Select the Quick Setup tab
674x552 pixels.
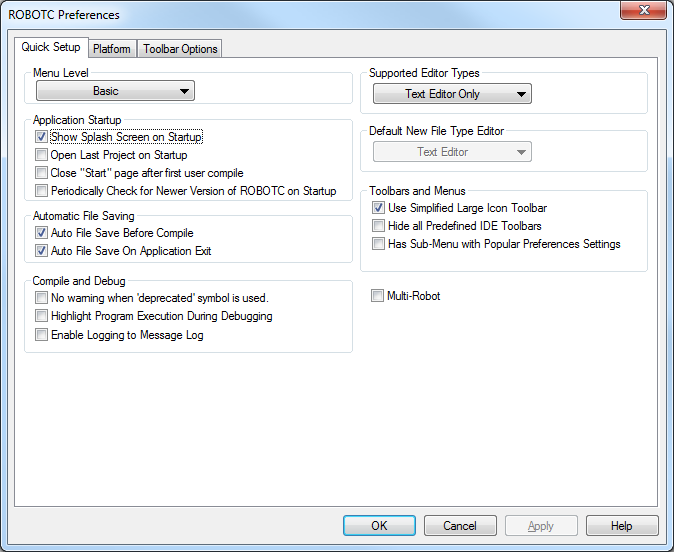coord(51,48)
